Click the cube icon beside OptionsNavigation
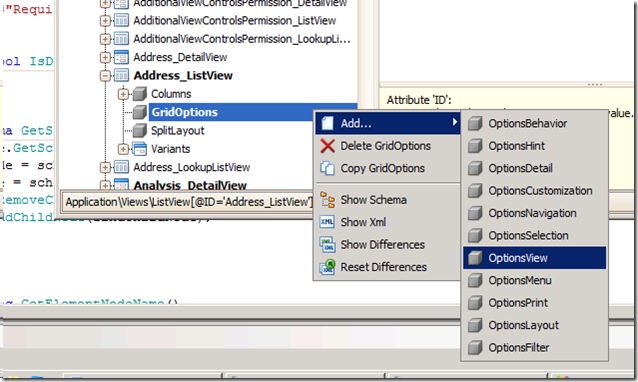The width and height of the screenshot is (638, 382). pos(475,213)
